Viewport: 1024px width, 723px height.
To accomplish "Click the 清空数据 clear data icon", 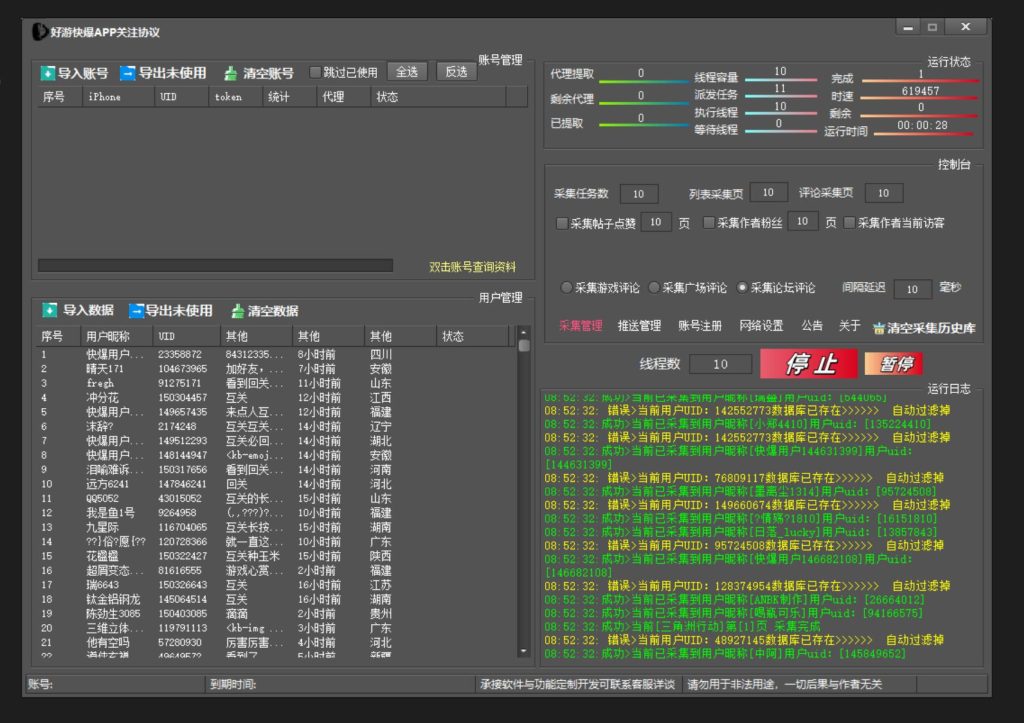I will 238,311.
